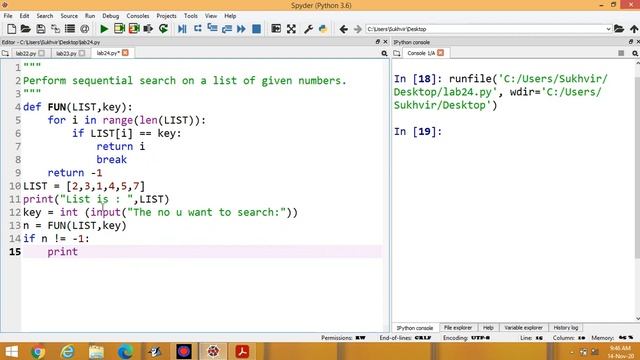Open the File menu

(8, 16)
